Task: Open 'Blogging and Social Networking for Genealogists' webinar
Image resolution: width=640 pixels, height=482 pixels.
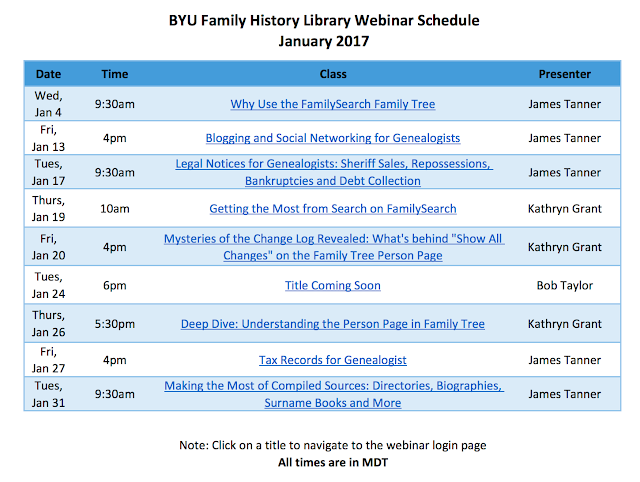Action: (332, 138)
